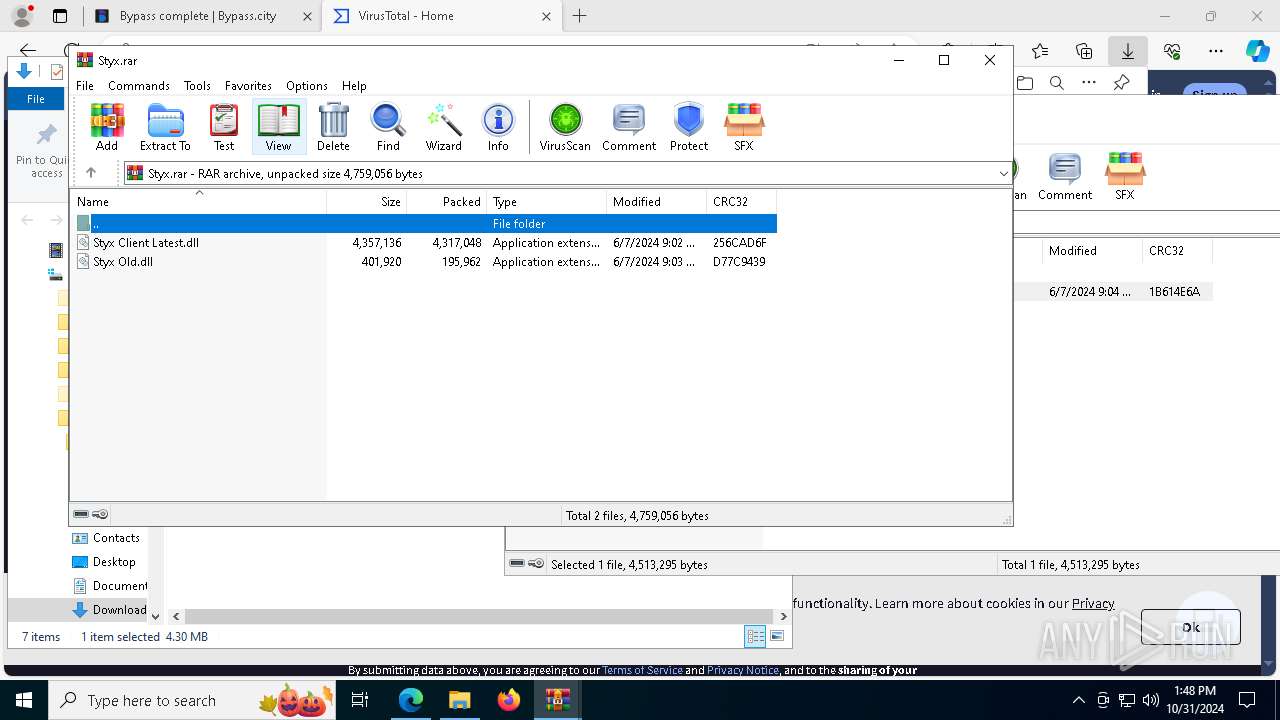Click the WinRAR taskbar icon

point(558,700)
